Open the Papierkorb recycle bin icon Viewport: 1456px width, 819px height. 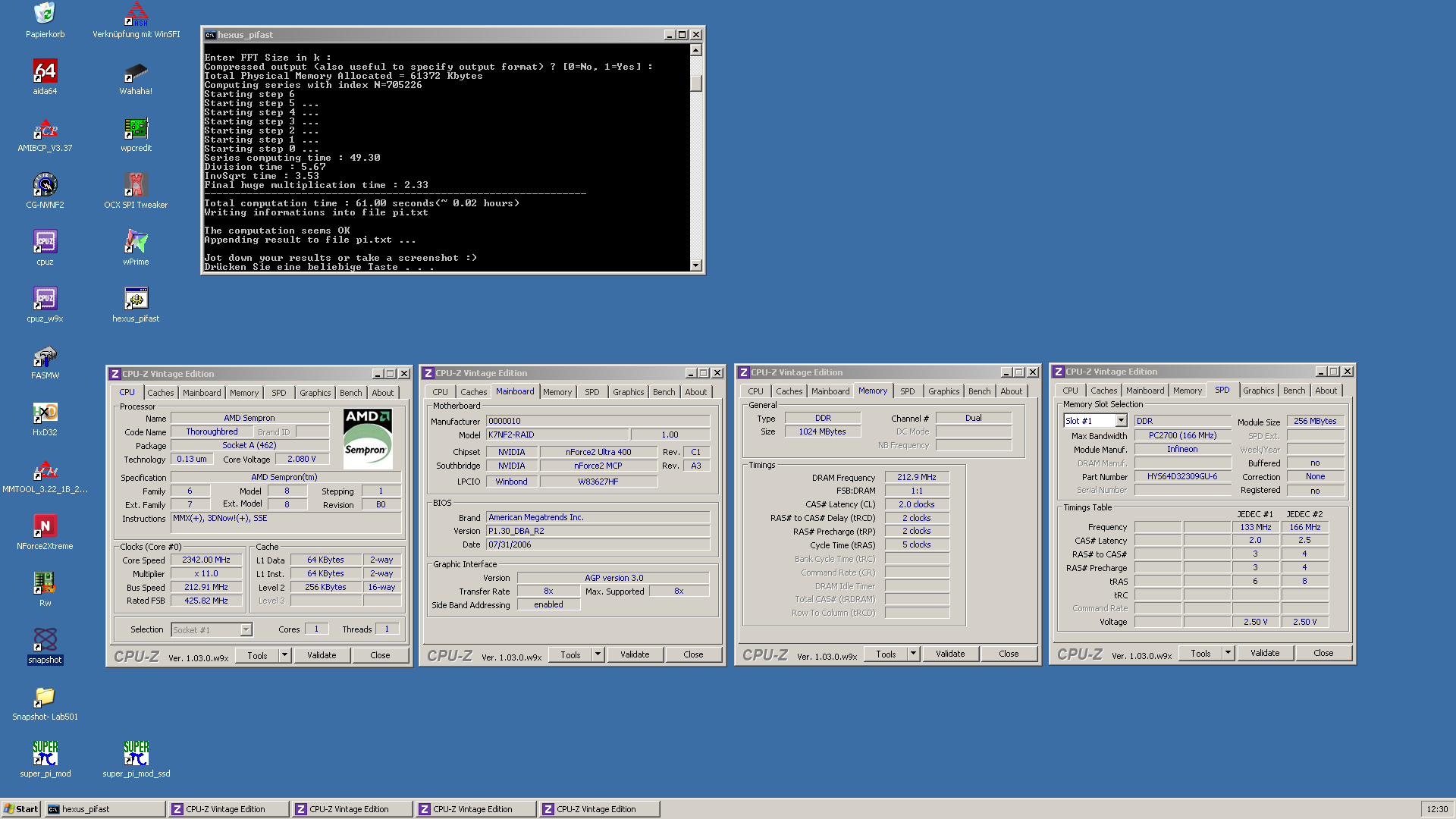click(45, 14)
